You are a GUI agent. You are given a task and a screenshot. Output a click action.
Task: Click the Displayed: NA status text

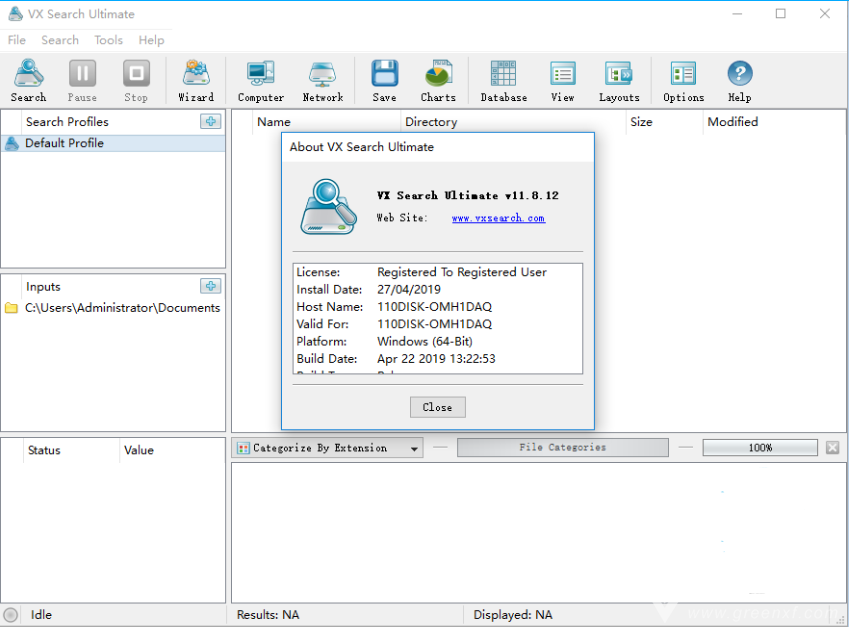tap(513, 615)
